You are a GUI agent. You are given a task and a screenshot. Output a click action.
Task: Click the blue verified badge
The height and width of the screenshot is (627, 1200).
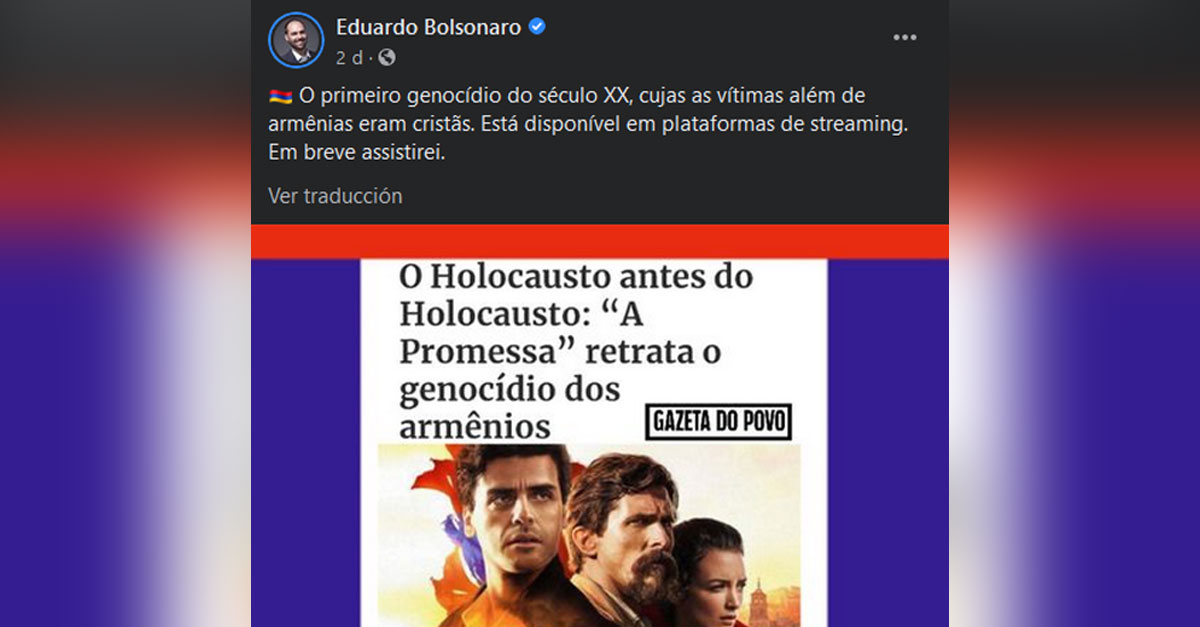[537, 27]
